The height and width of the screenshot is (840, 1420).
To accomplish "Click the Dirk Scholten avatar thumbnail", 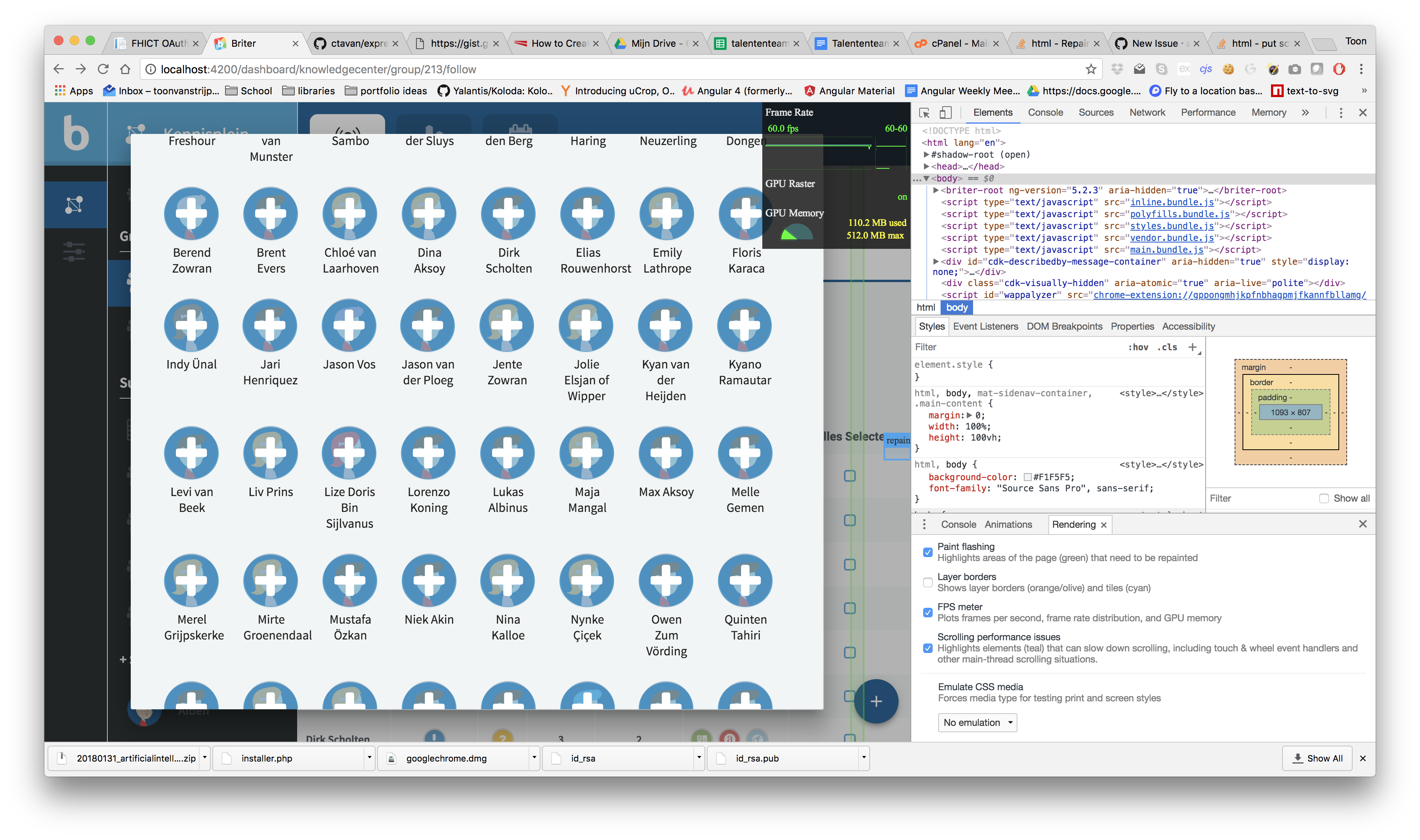I will coord(508,214).
